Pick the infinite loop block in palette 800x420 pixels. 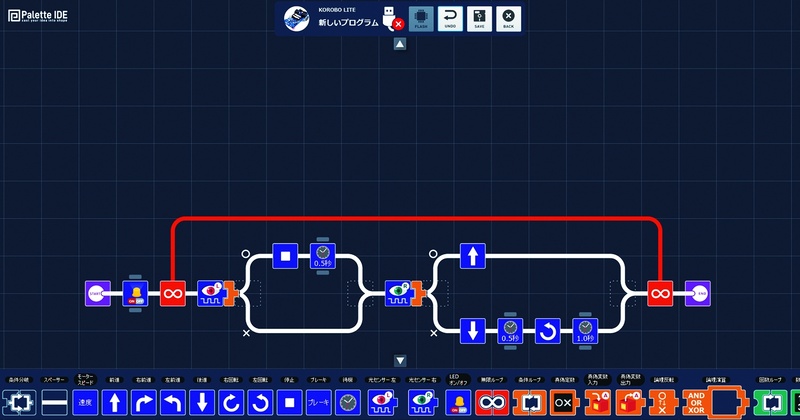point(492,402)
